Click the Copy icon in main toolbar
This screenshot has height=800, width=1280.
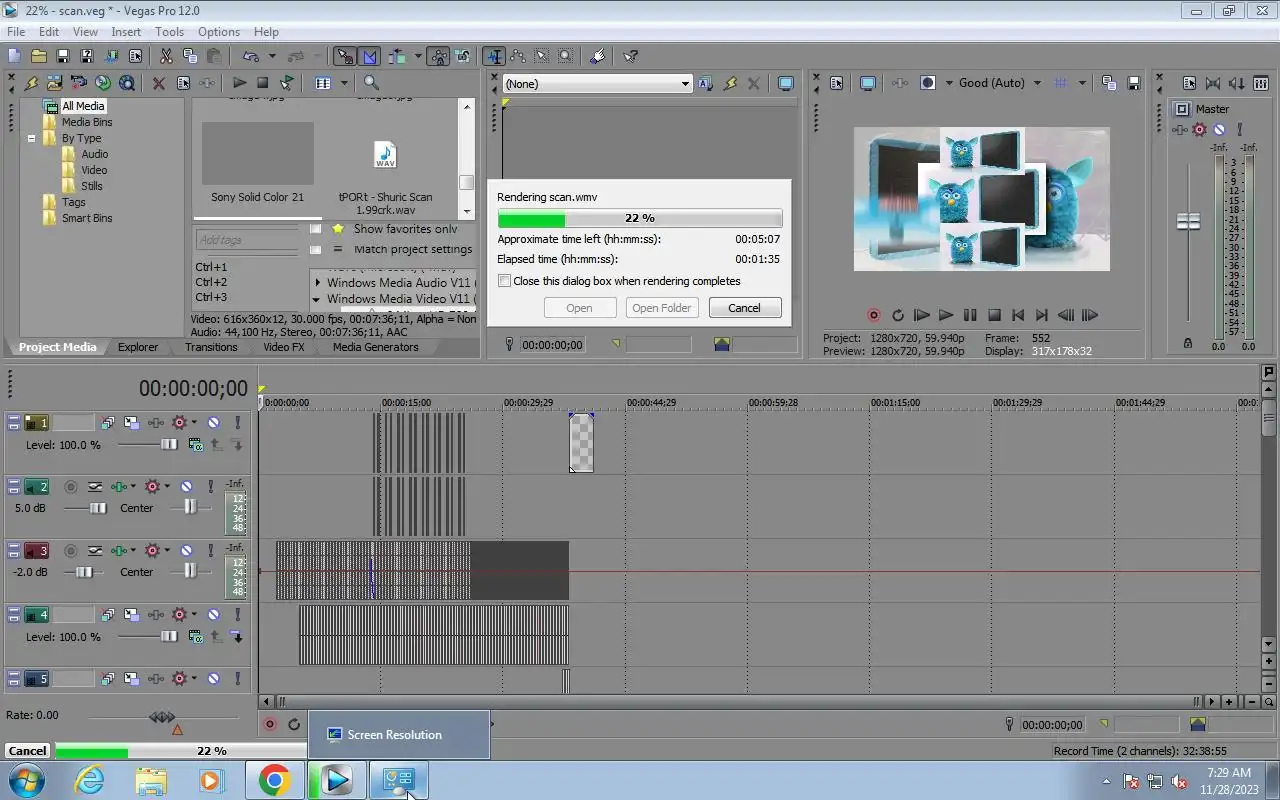(190, 56)
